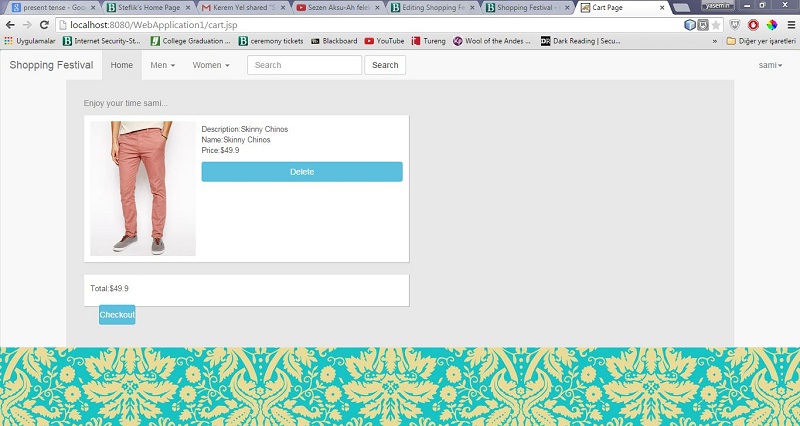Screen dimensions: 800x426
Task: Click the Search button
Action: [x=385, y=65]
